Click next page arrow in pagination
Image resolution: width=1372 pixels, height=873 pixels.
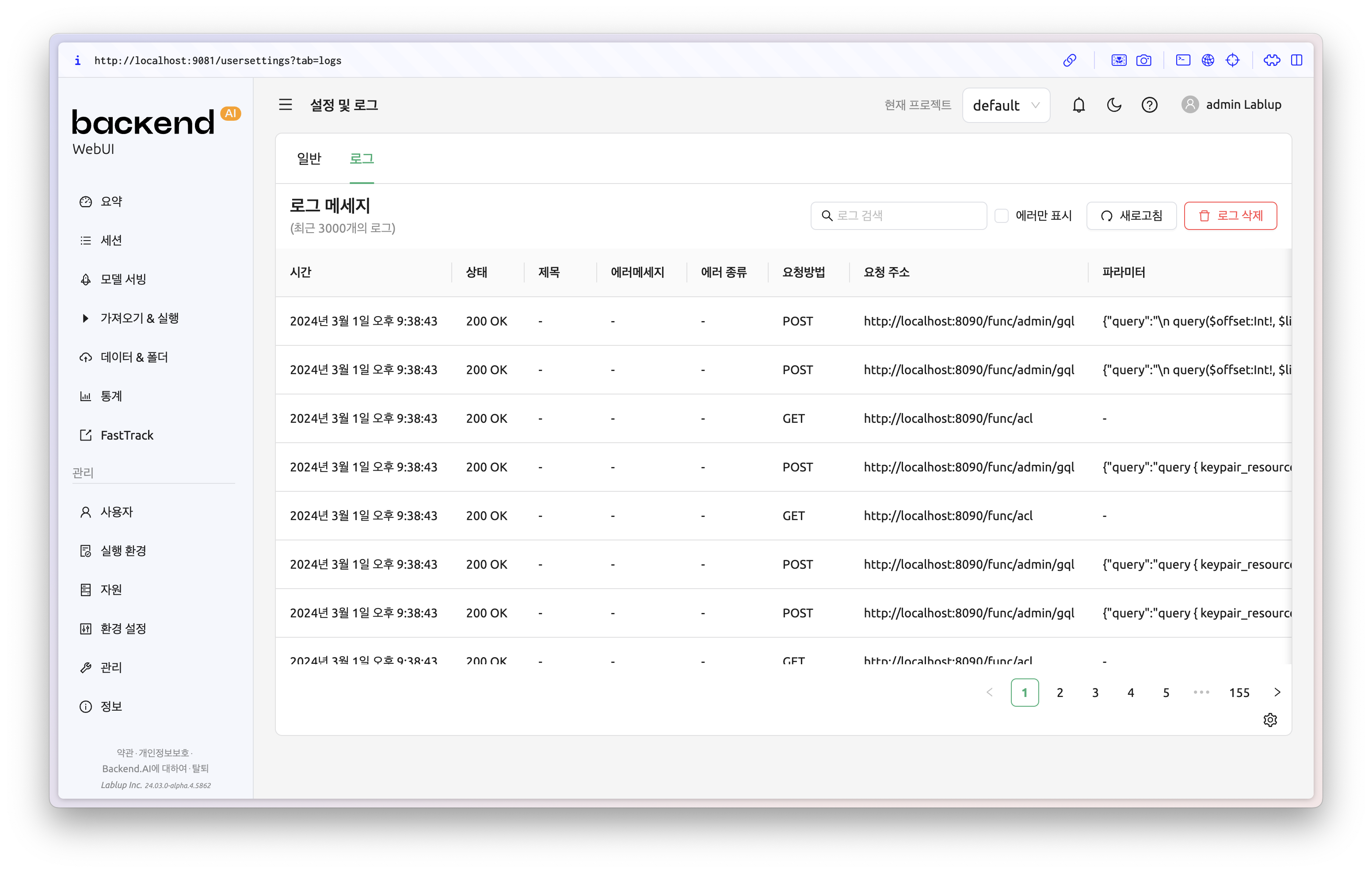coord(1277,692)
